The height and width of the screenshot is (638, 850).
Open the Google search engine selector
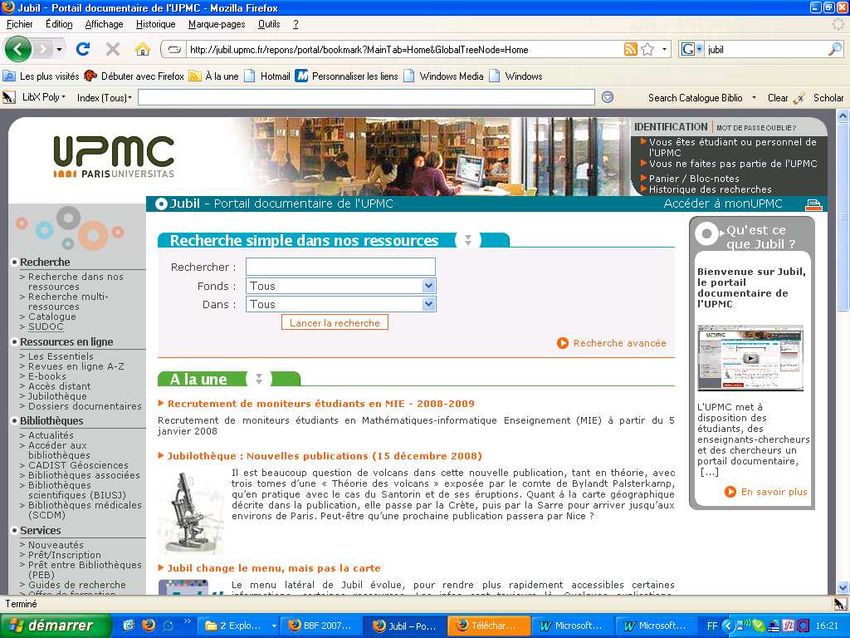[x=692, y=49]
